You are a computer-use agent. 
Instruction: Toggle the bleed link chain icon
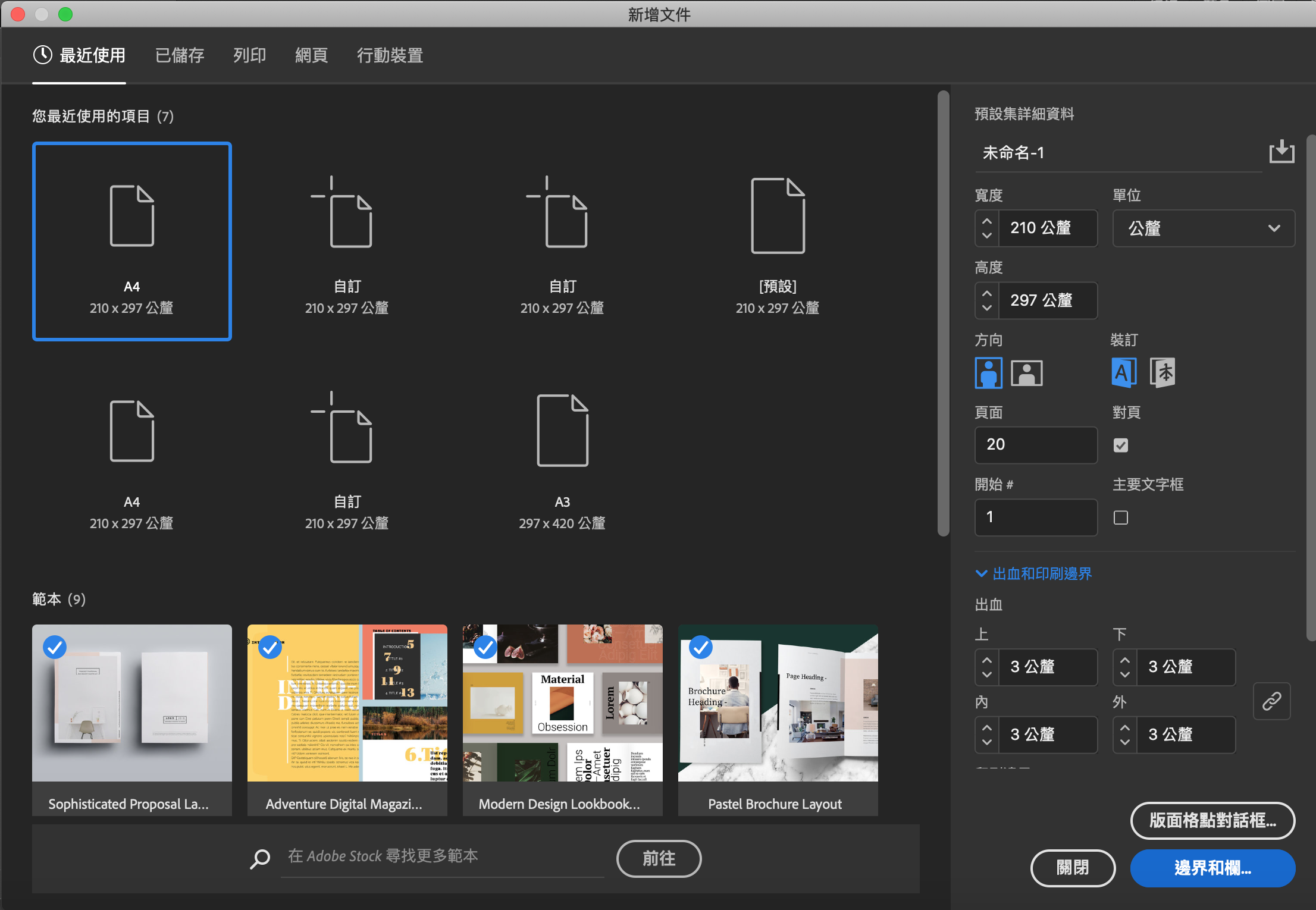(1271, 701)
